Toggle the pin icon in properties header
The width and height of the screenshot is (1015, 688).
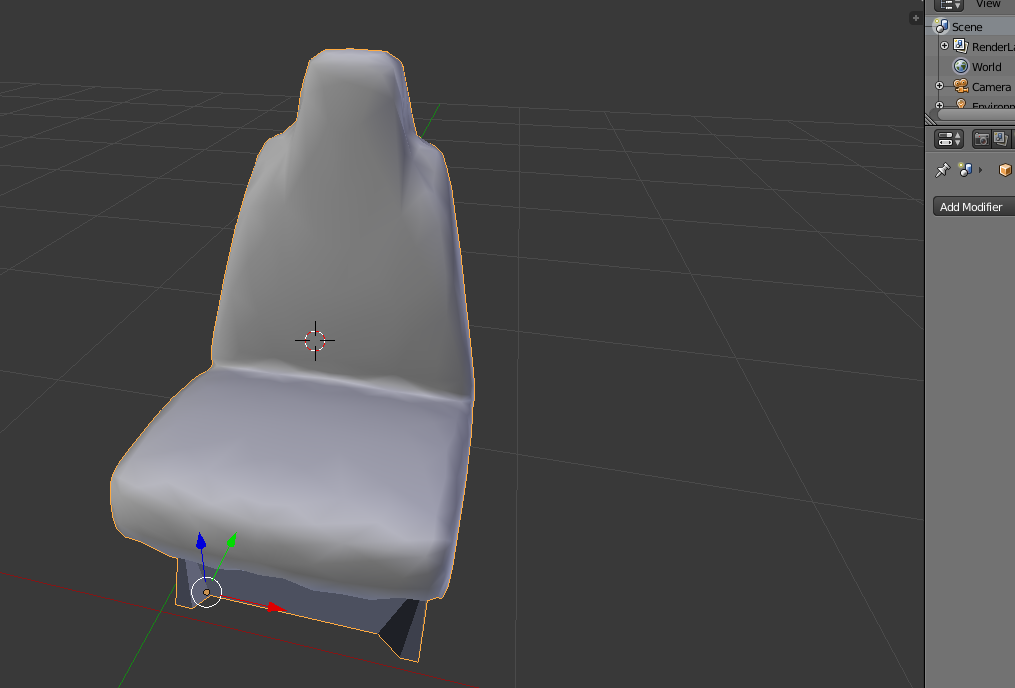coord(942,170)
